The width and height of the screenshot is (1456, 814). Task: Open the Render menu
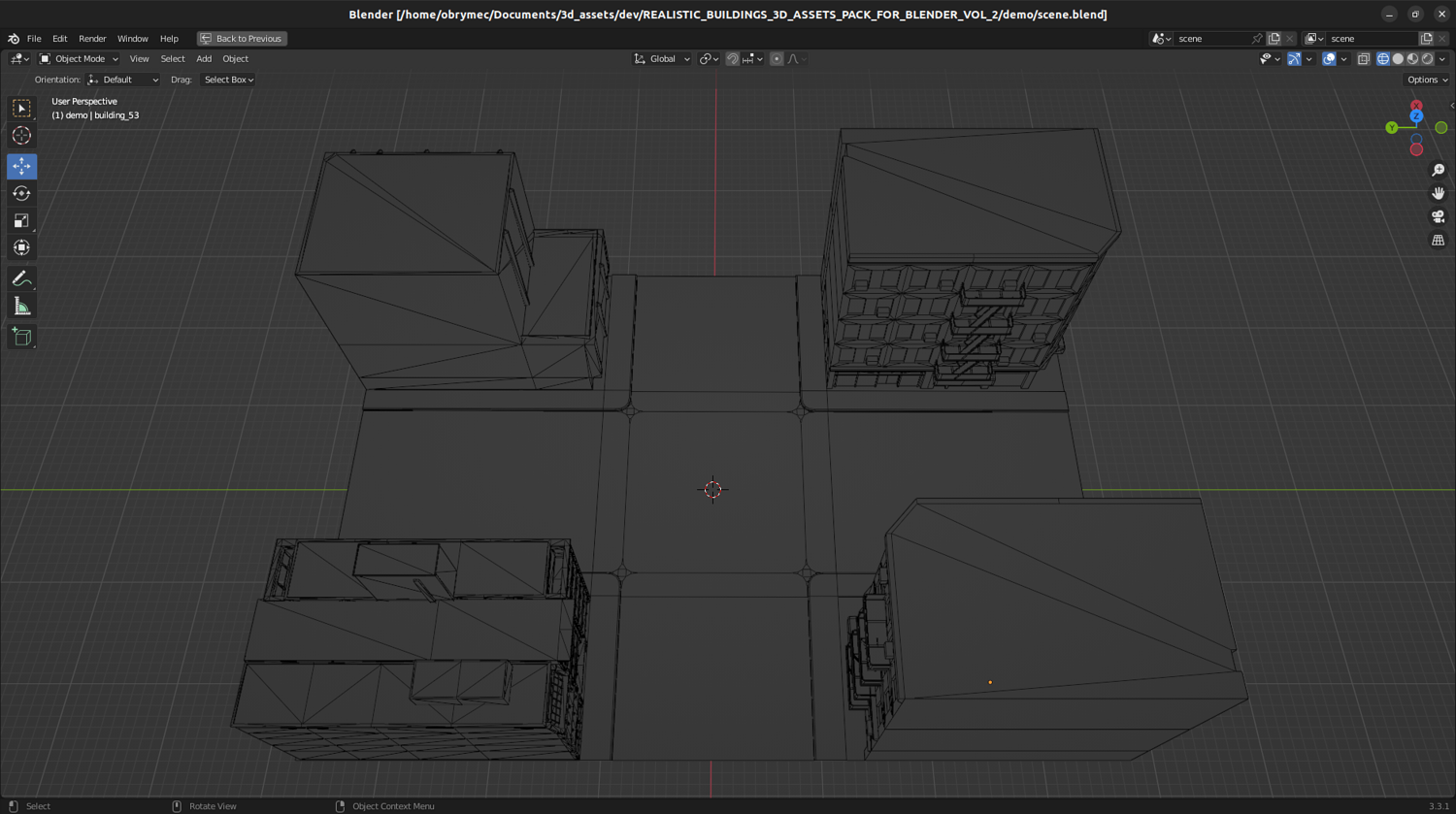[x=92, y=39]
